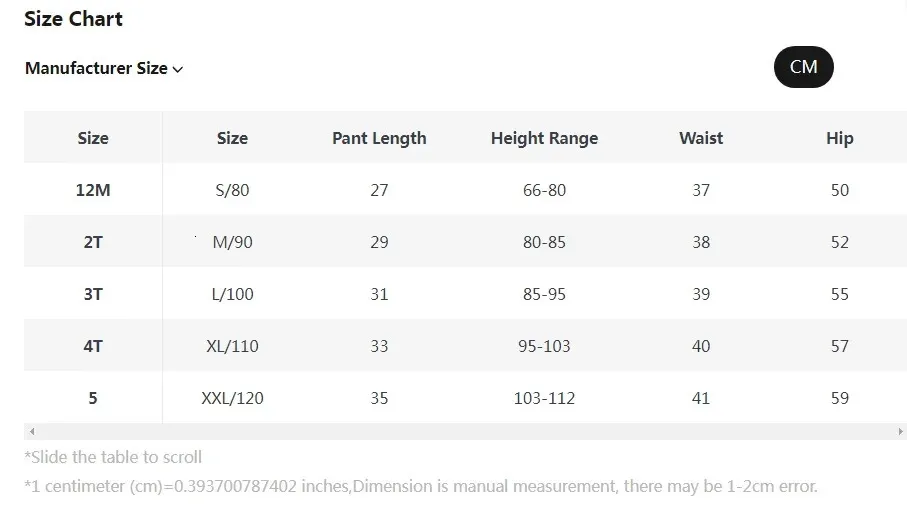The image size is (907, 512).
Task: Click the chevron next to Manufacturer Size
Action: click(x=178, y=70)
